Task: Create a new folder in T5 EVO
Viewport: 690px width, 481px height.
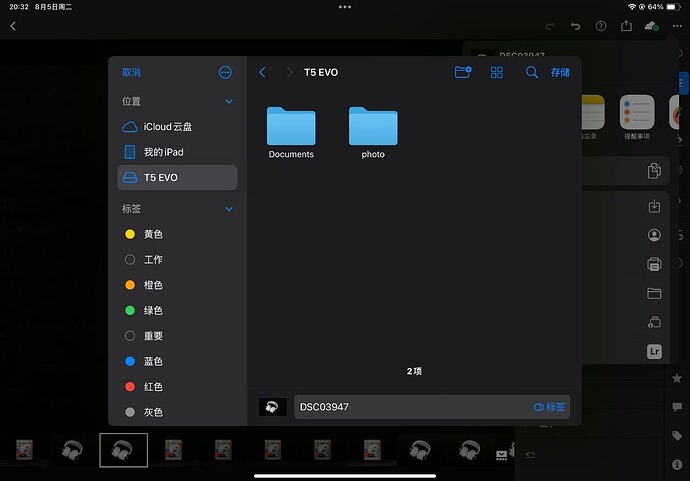Action: tap(462, 72)
